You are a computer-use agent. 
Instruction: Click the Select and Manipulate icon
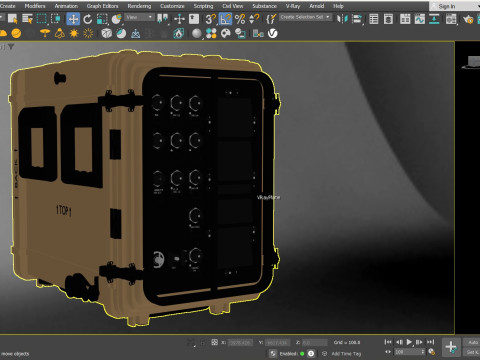(179, 19)
